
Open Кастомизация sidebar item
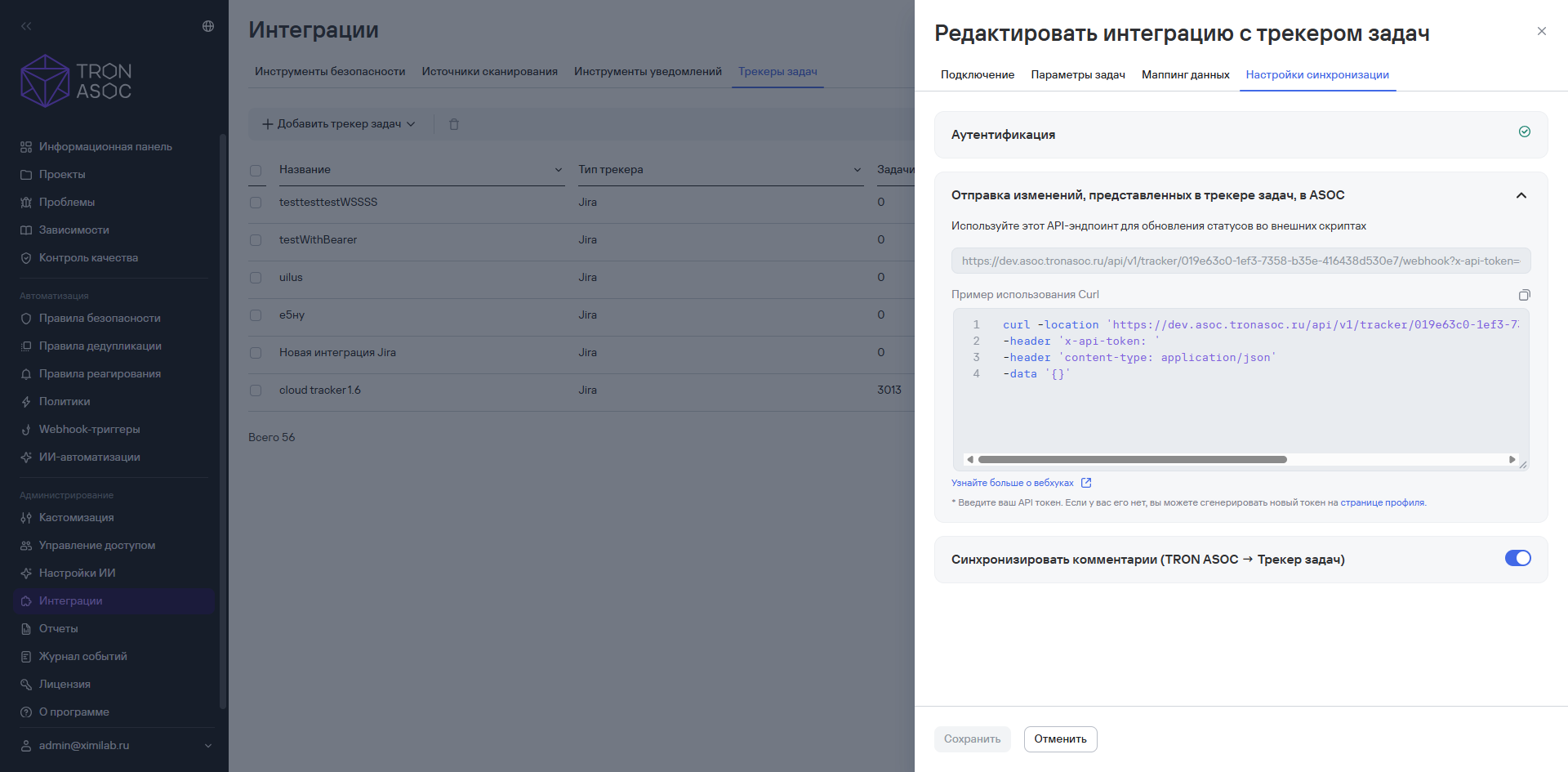(x=76, y=518)
